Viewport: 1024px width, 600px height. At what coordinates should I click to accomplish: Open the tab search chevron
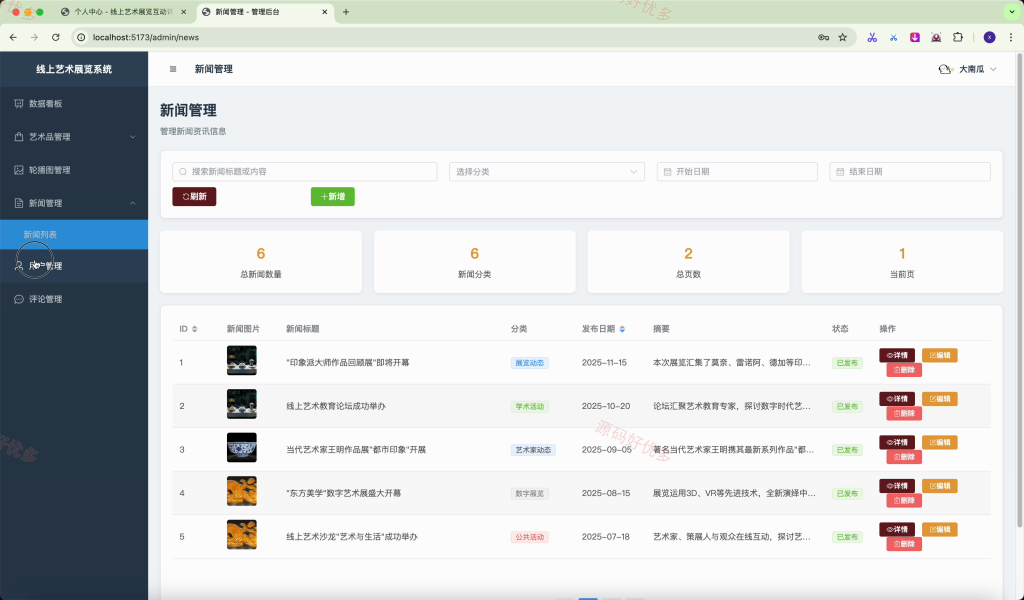point(1013,12)
